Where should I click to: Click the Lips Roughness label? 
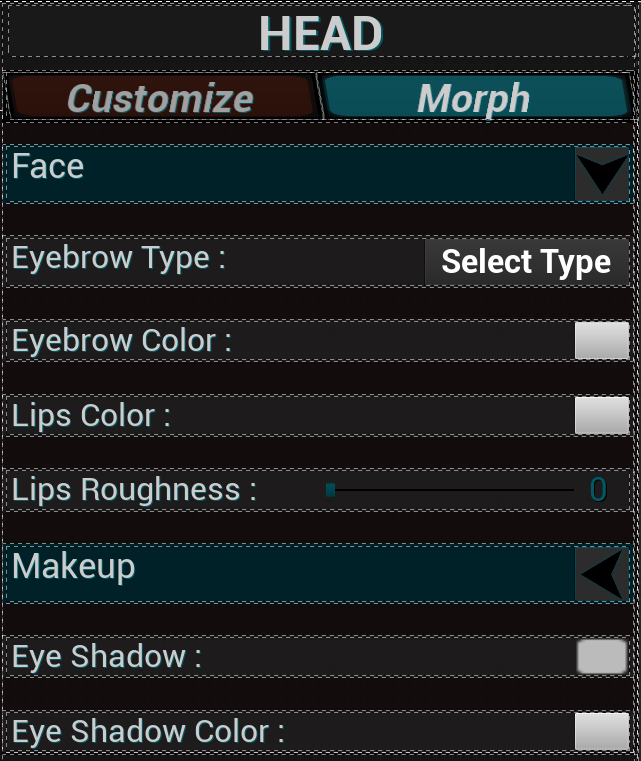click(x=134, y=490)
